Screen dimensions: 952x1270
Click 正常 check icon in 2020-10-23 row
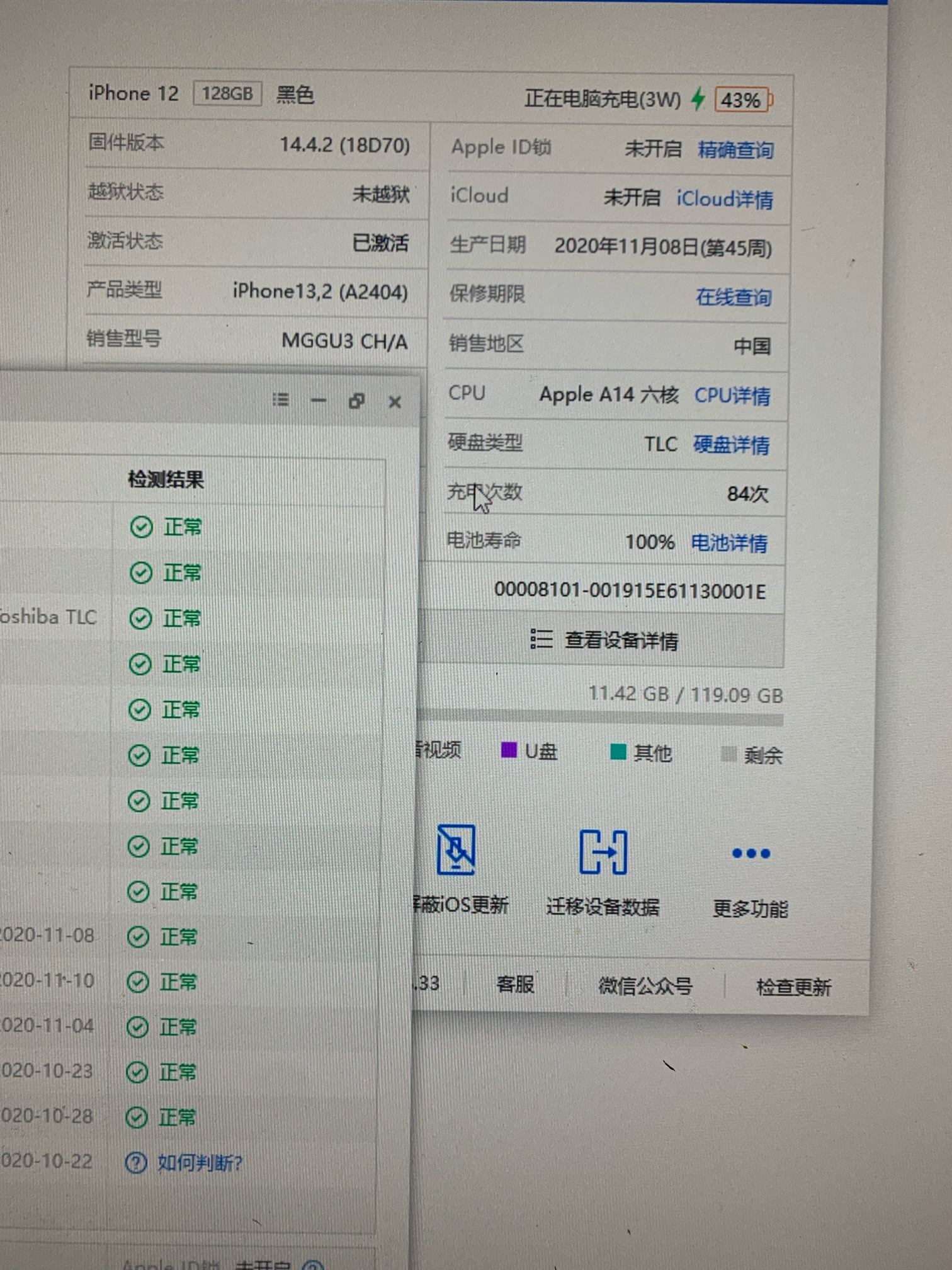(x=137, y=1072)
